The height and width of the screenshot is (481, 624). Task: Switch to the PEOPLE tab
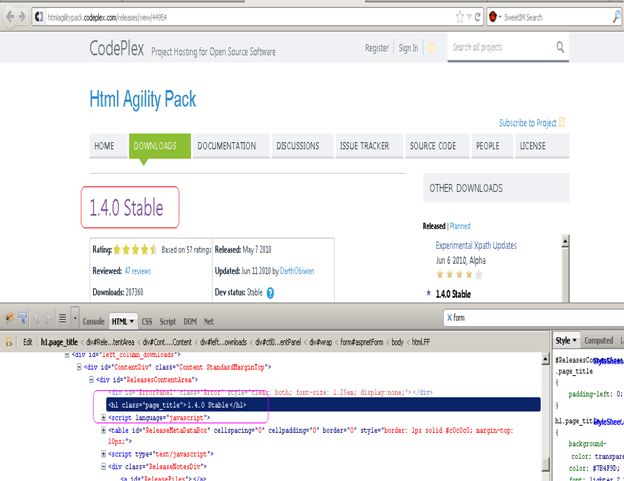tap(492, 146)
